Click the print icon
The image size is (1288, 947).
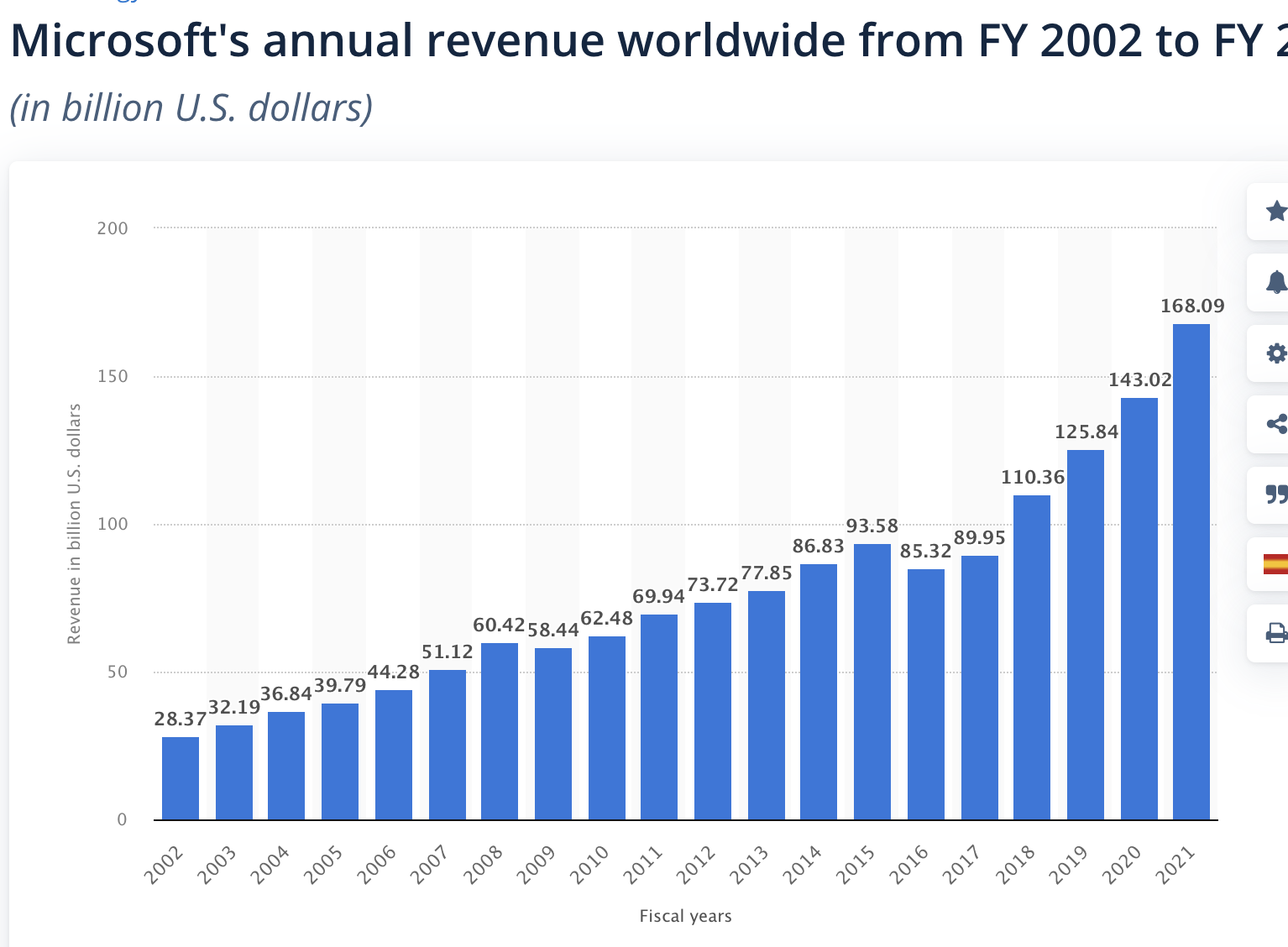coord(1276,633)
